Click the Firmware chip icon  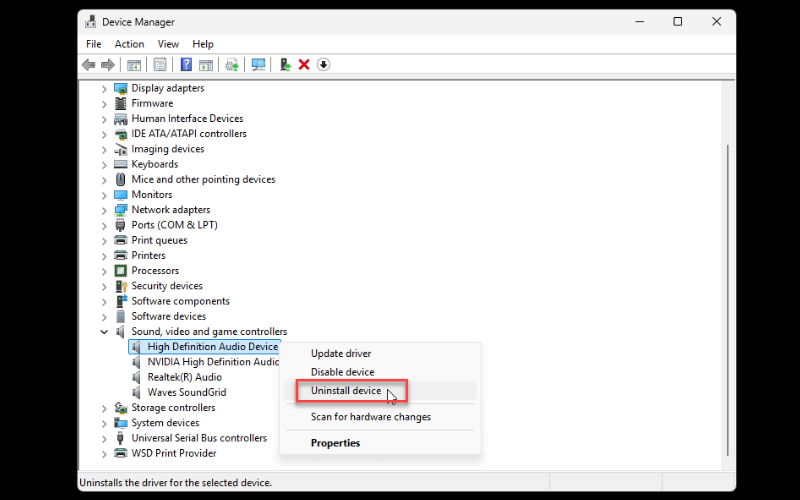pyautogui.click(x=120, y=104)
